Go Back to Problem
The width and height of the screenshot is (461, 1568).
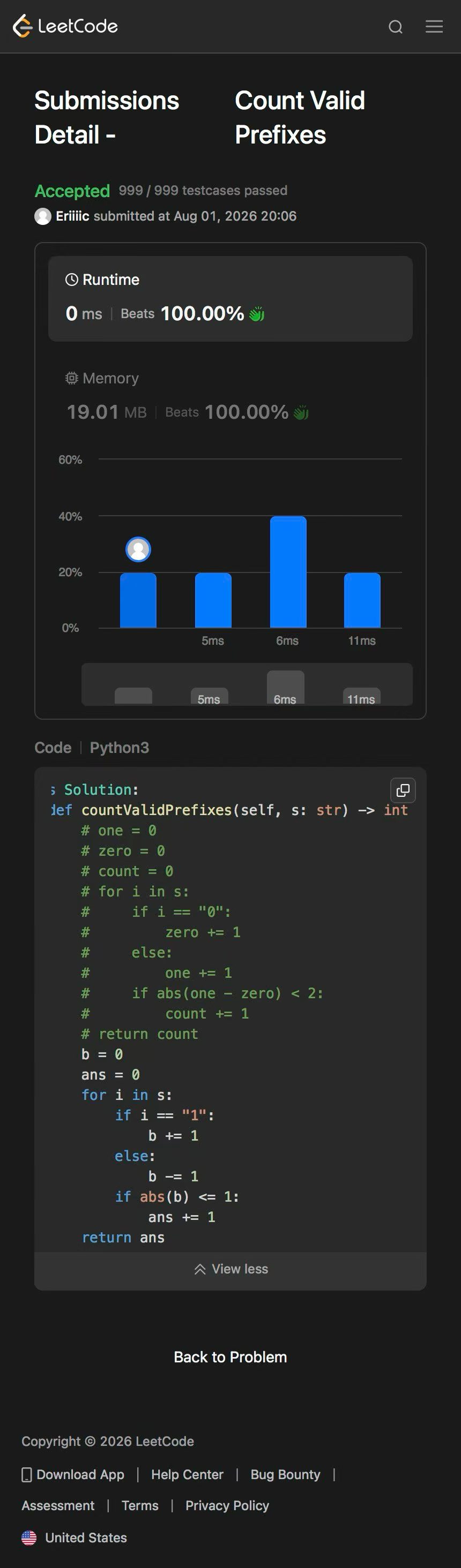click(x=230, y=1357)
